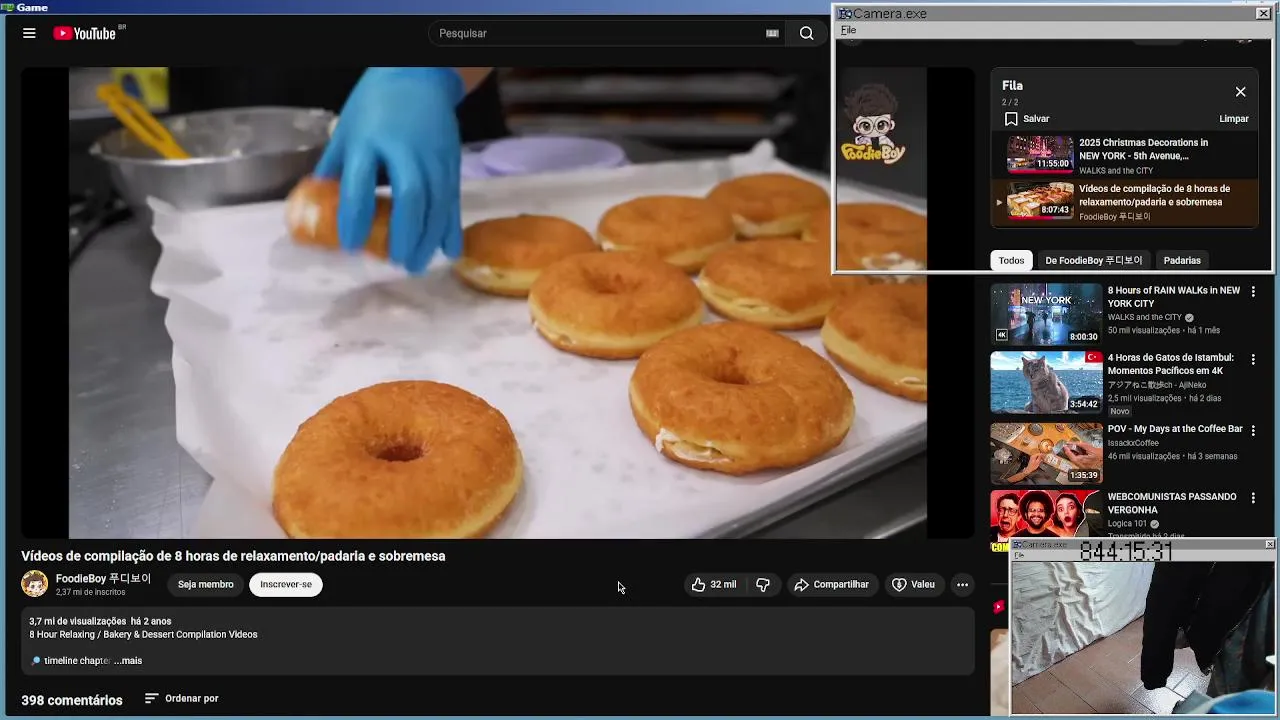
Task: Click the Game window title icon
Action: pos(7,7)
